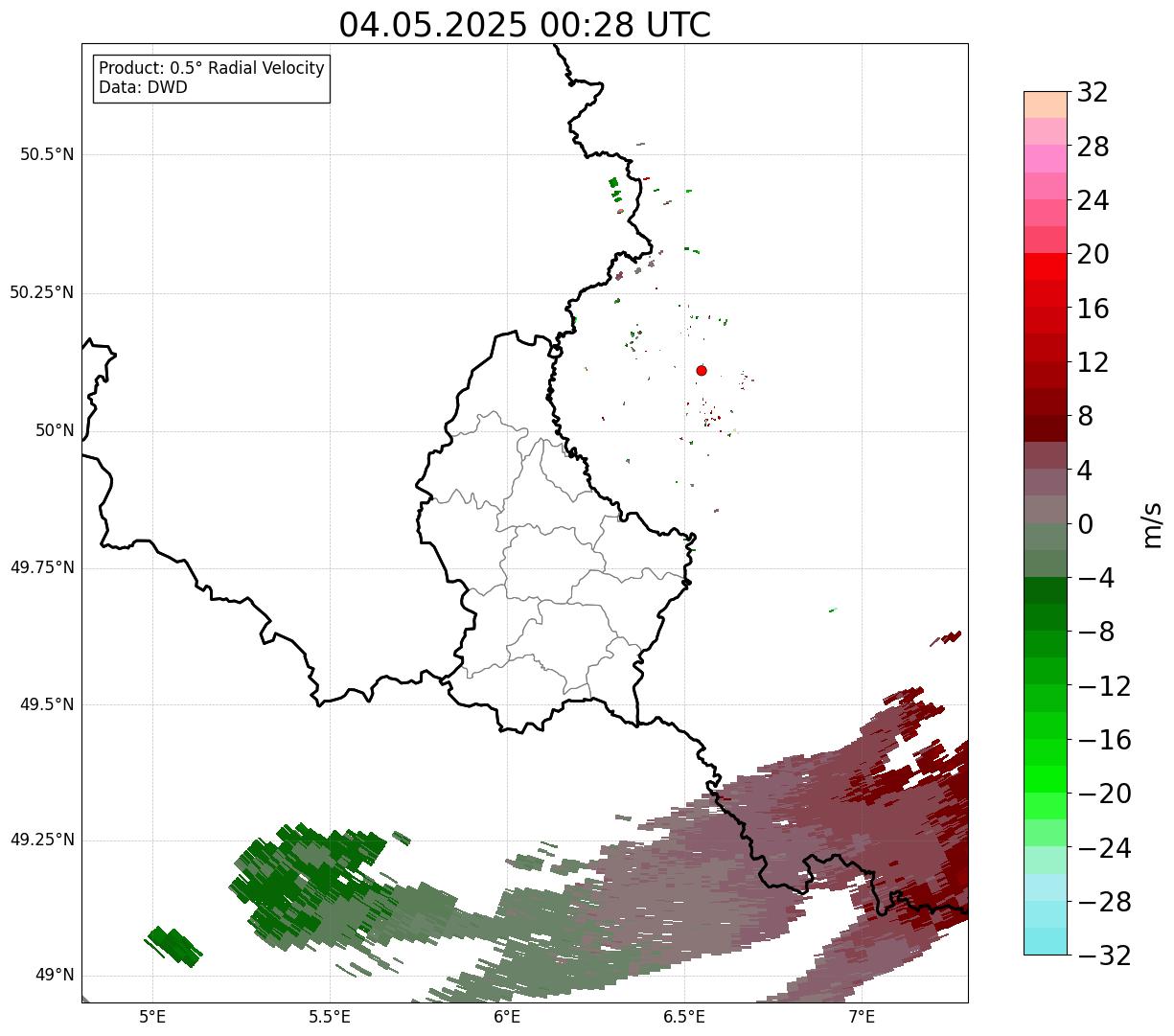This screenshot has height=1036, width=1174.
Task: Click the colorbar tick label 12
Action: [x=1093, y=362]
